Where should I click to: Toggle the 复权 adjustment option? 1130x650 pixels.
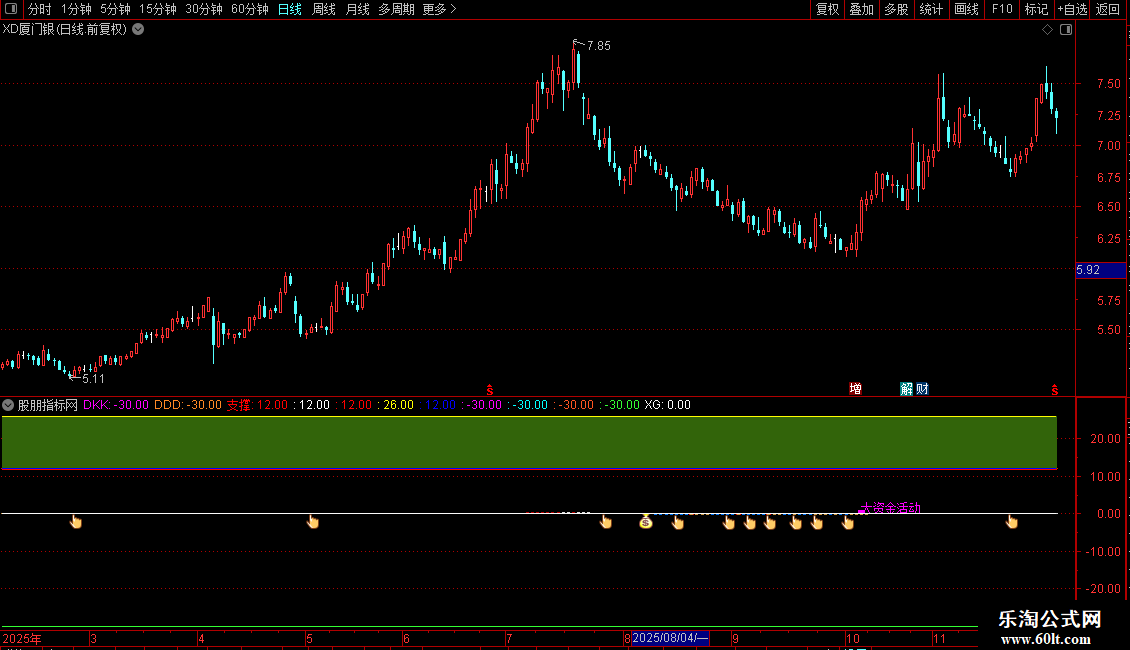(827, 9)
